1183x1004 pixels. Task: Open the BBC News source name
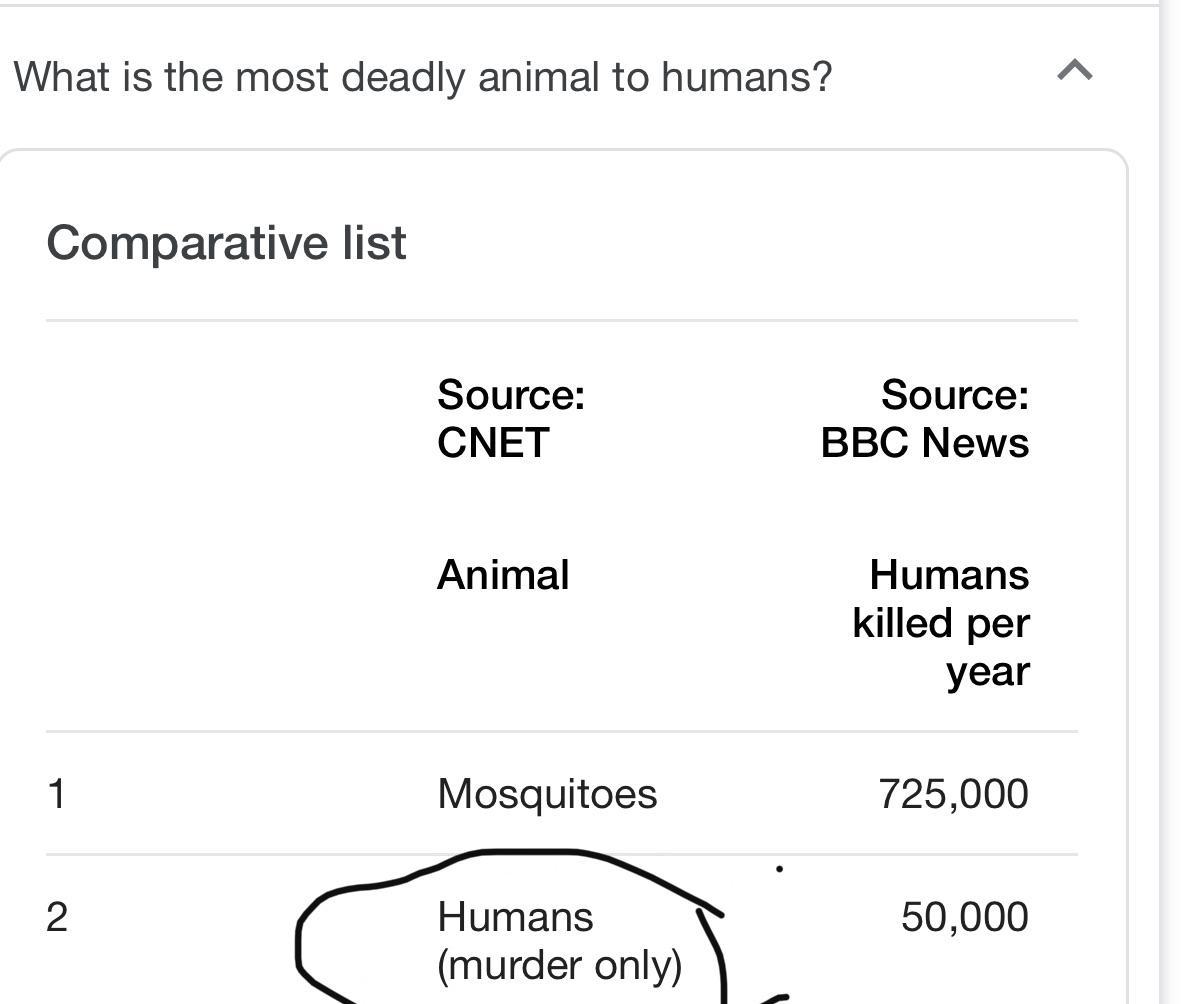(924, 443)
